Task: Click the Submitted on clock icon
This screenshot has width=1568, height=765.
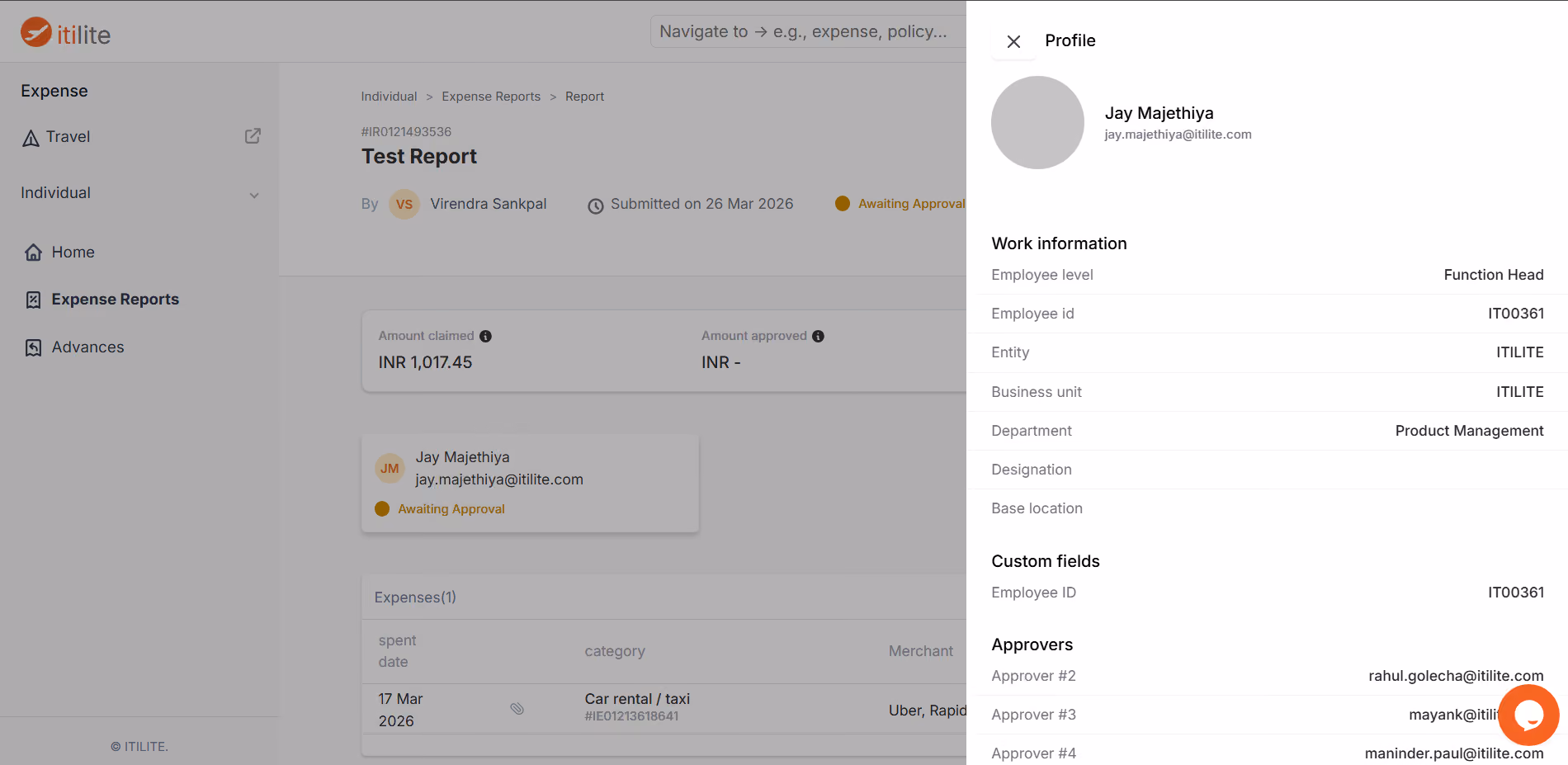Action: point(596,205)
